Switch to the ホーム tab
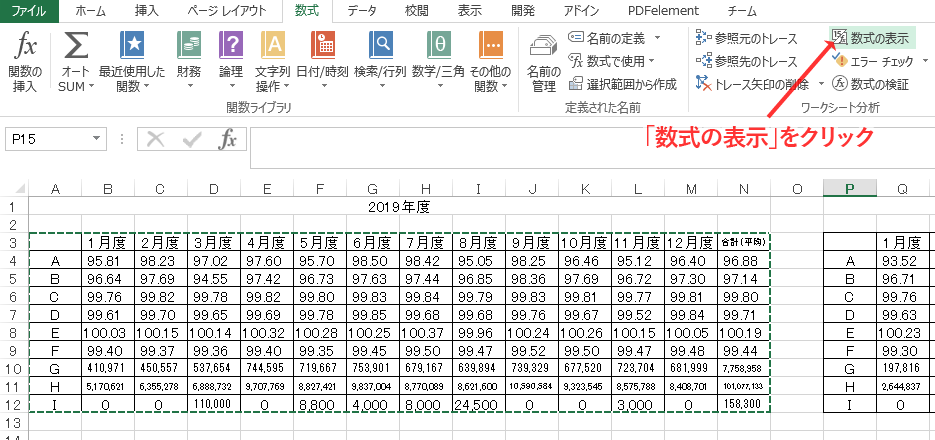The image size is (935, 440). [x=91, y=10]
